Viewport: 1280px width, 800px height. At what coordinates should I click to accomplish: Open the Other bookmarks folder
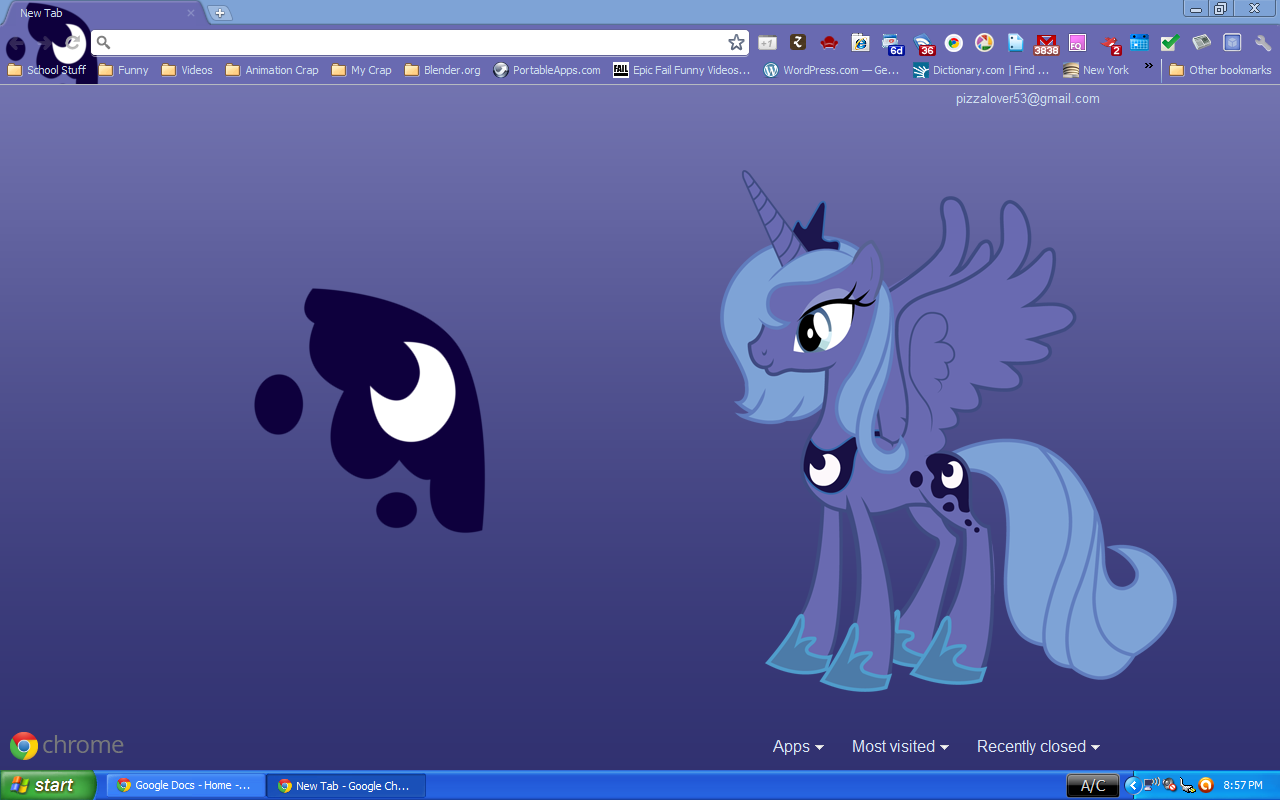point(1220,70)
